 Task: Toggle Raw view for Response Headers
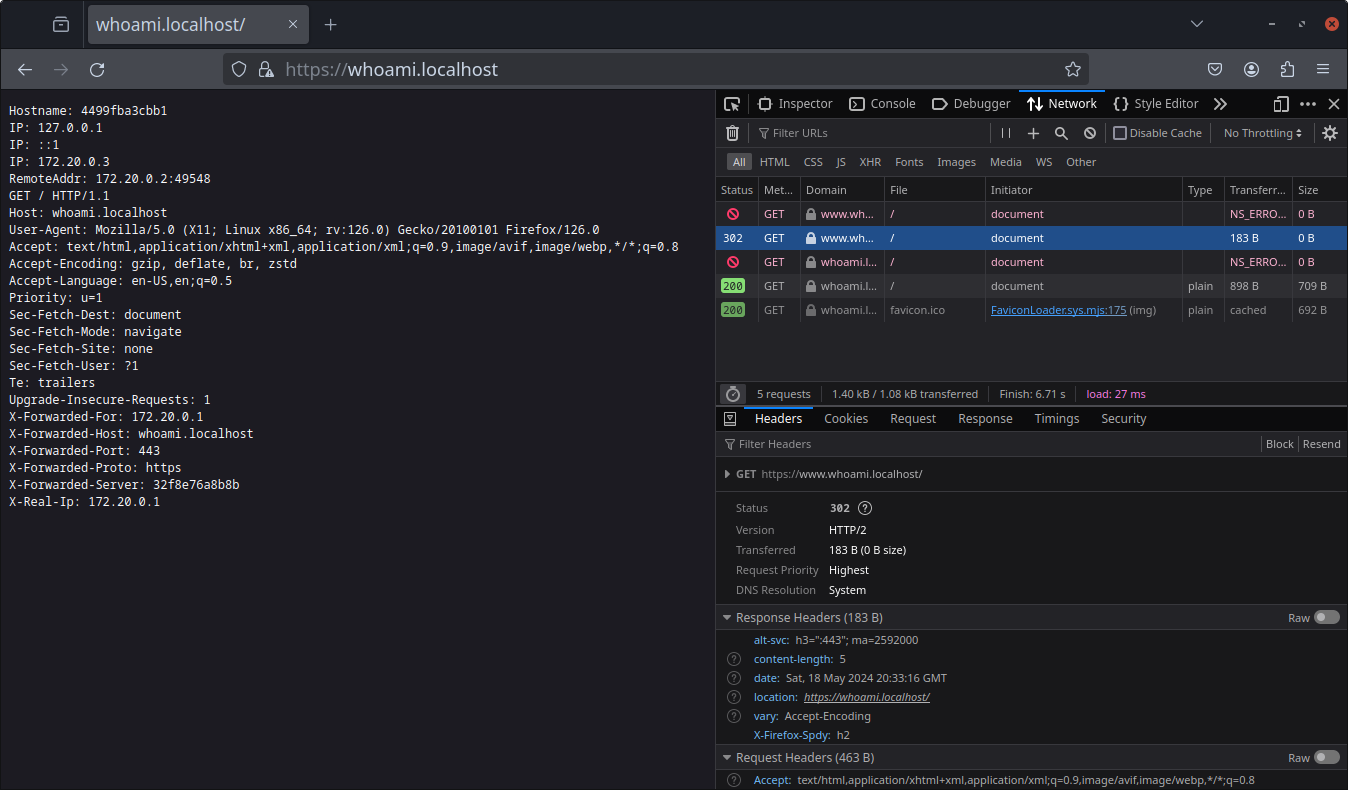(1327, 618)
